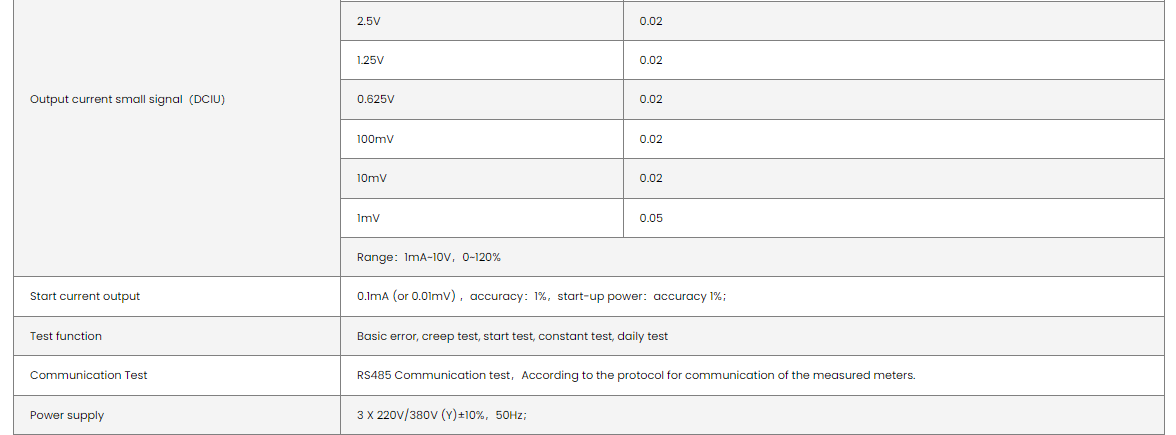Select the 0.625V range cell
Screen dimensions: 1176x435
[375, 99]
